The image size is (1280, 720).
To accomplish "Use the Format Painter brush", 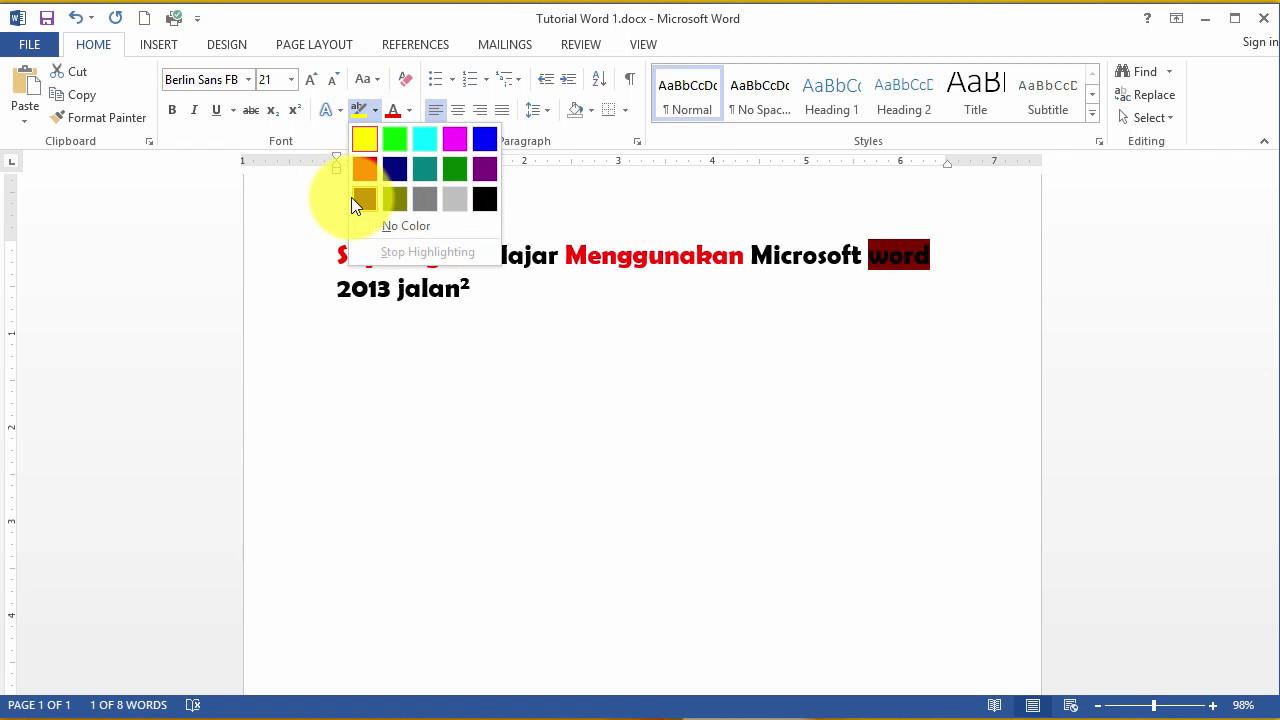I will point(98,118).
